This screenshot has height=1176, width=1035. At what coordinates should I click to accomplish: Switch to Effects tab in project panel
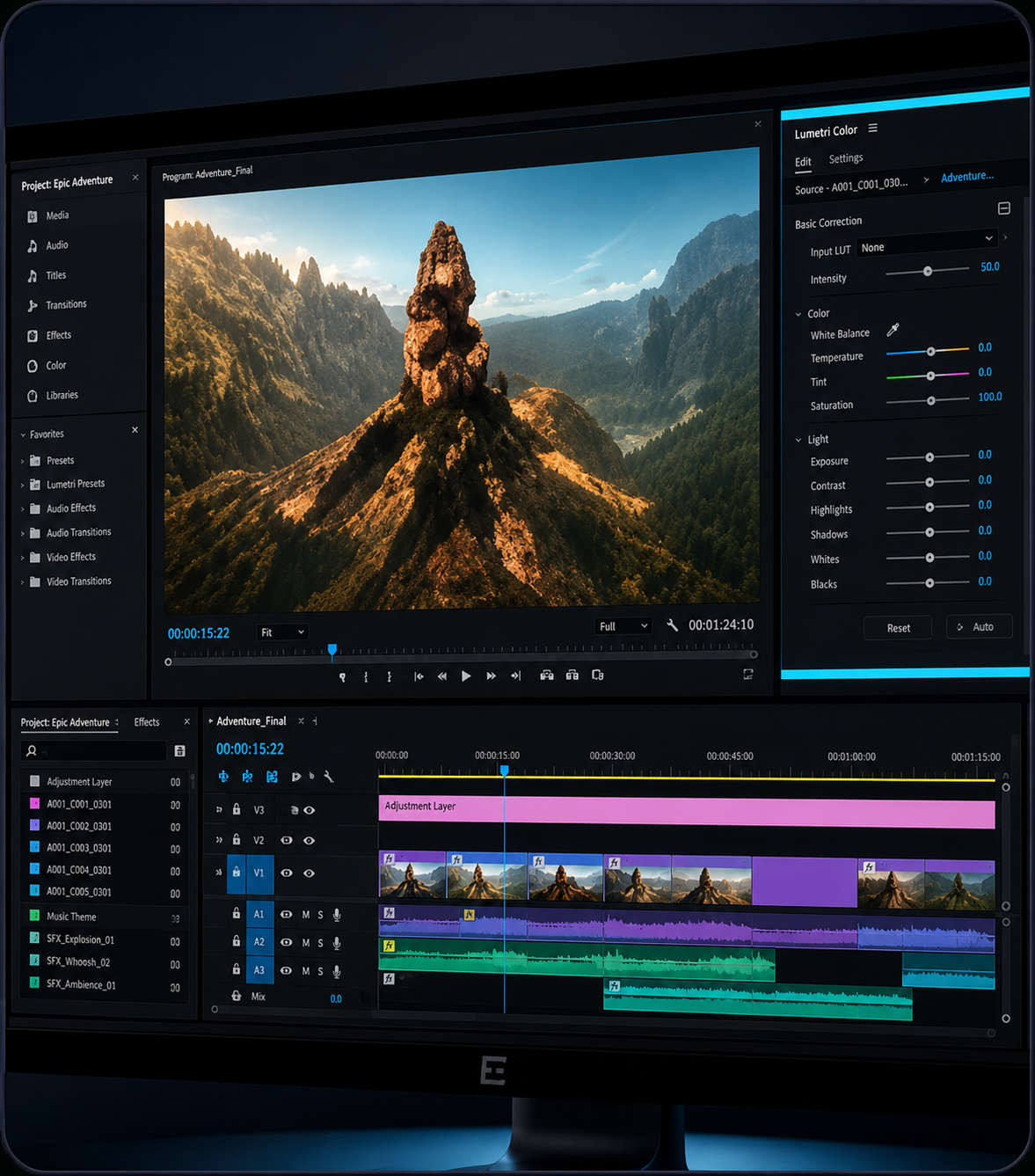click(x=147, y=722)
